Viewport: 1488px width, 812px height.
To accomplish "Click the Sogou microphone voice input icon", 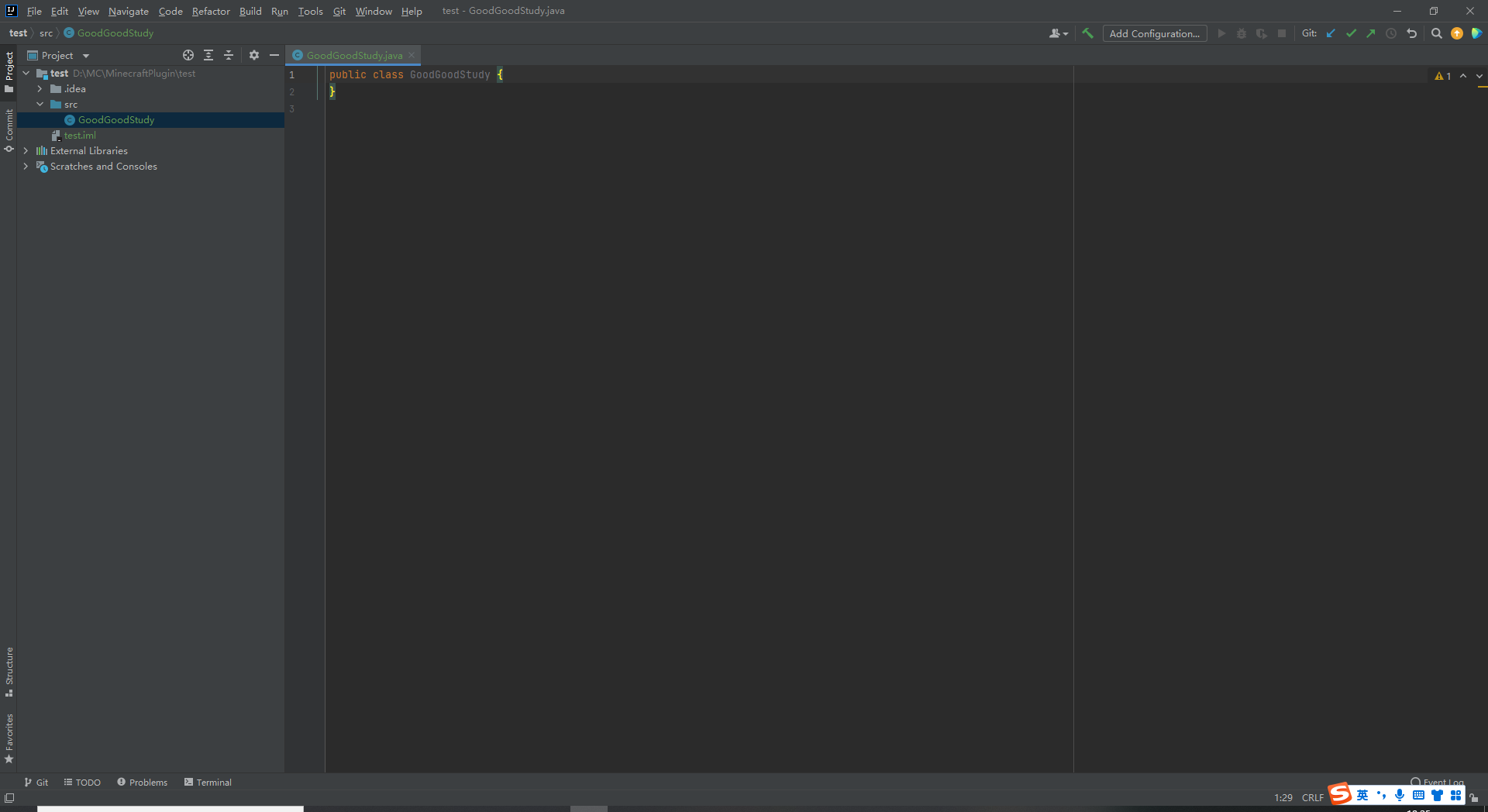I will tap(1400, 795).
